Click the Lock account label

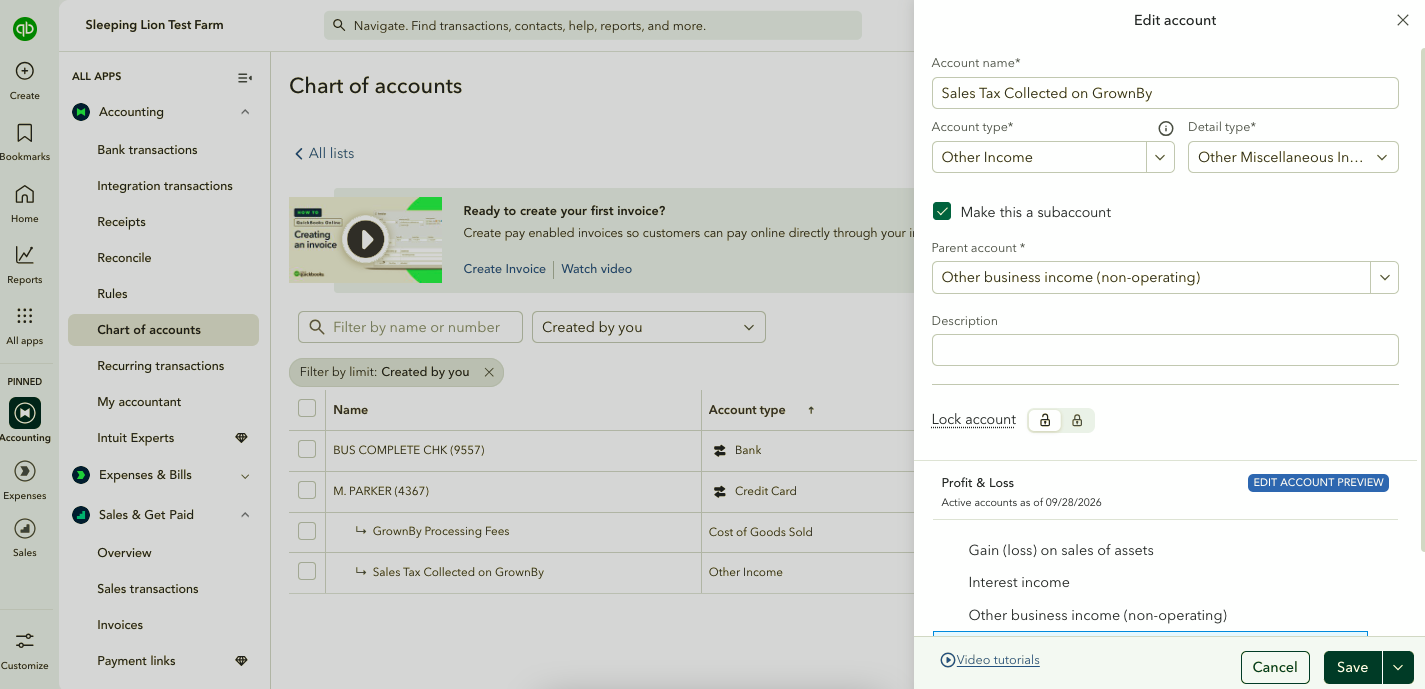(974, 420)
